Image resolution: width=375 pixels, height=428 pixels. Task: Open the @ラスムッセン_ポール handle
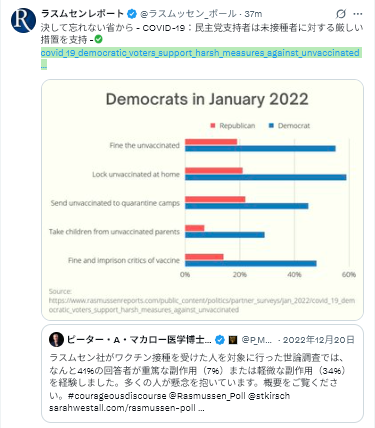189,14
